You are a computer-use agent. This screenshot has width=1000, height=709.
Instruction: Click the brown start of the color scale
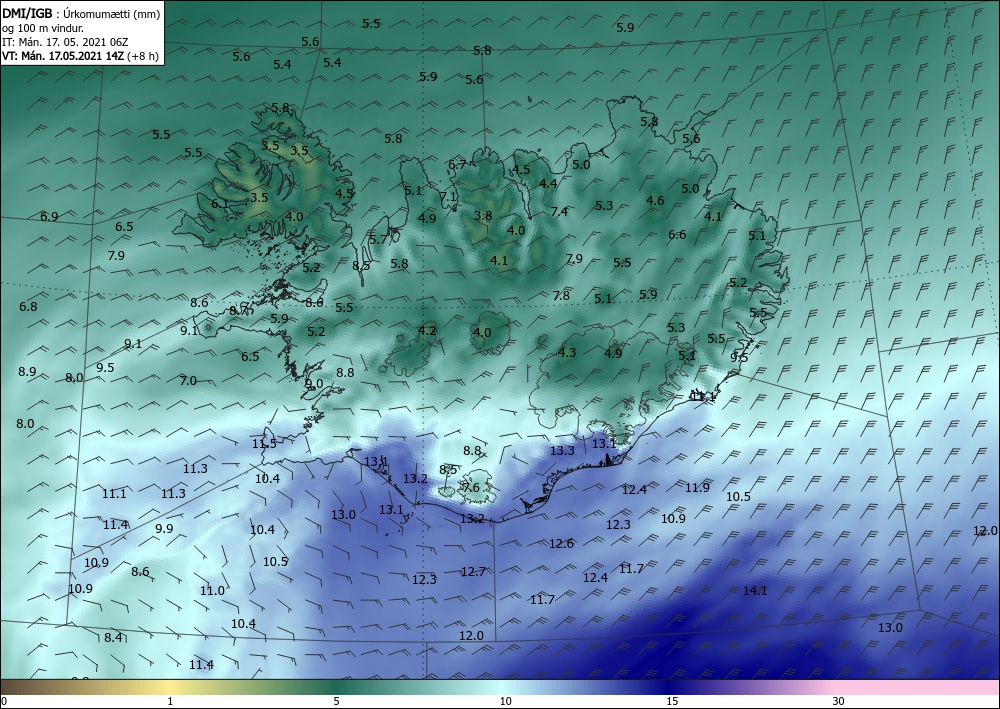(13, 687)
